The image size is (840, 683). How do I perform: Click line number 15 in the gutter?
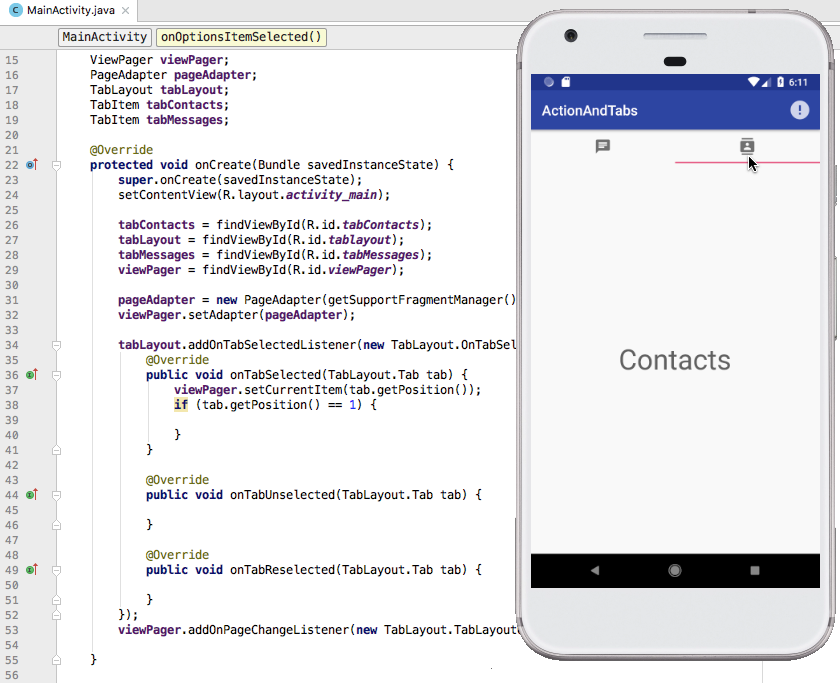pyautogui.click(x=12, y=60)
